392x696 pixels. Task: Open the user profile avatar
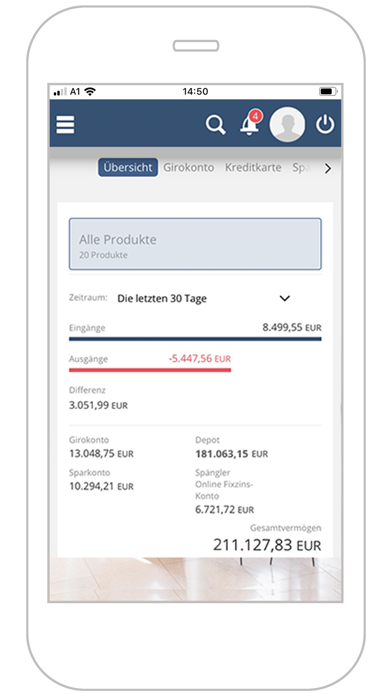(x=287, y=124)
